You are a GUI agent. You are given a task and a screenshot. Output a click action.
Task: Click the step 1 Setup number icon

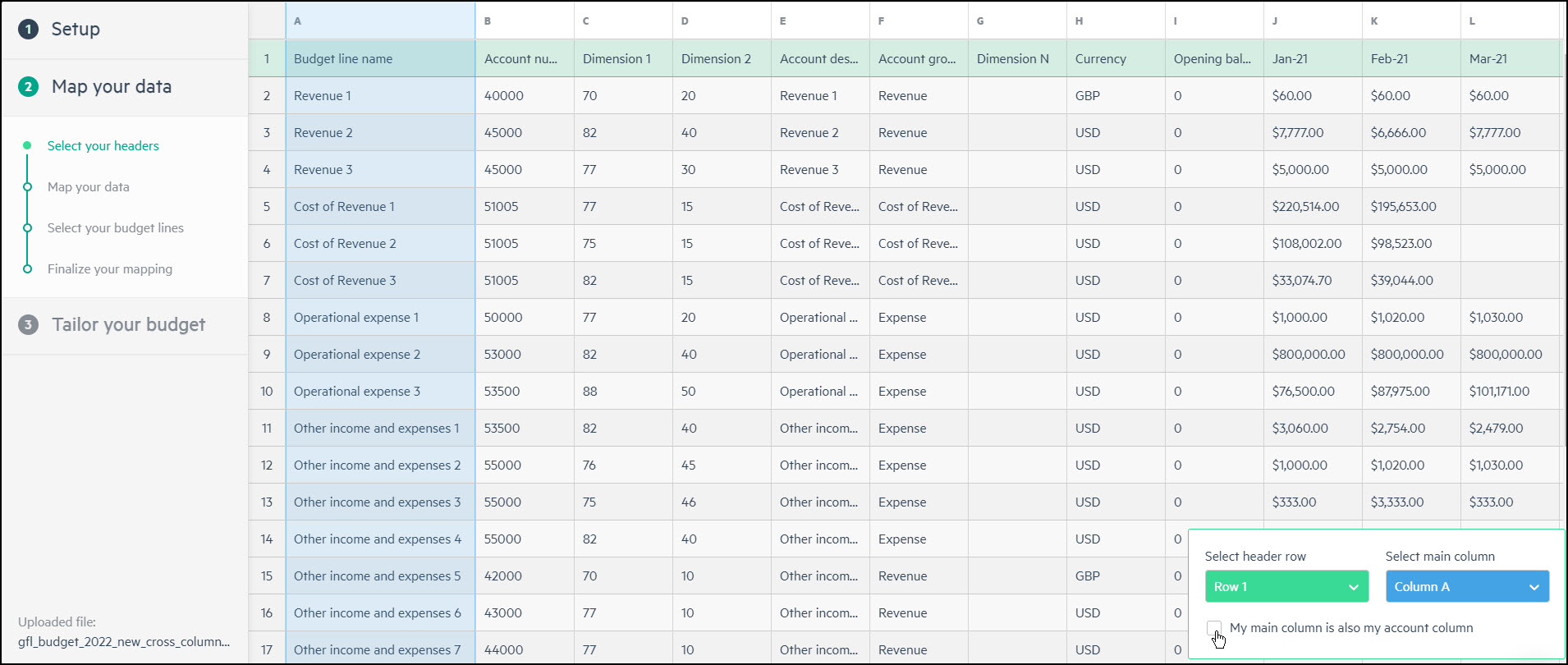pyautogui.click(x=28, y=30)
